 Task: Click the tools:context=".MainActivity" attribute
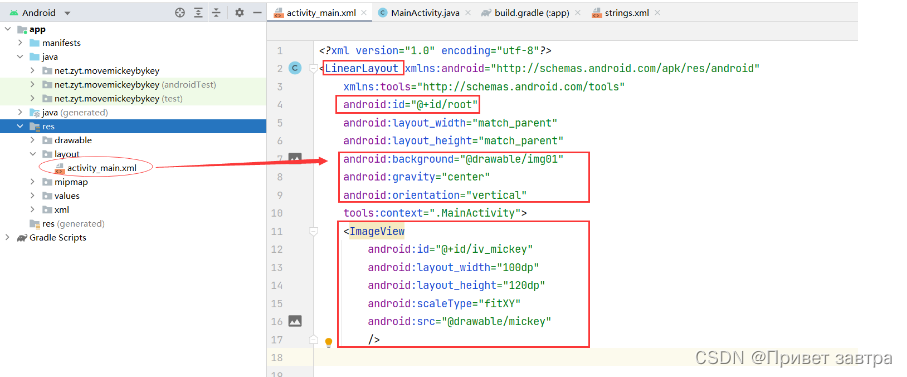(x=432, y=213)
